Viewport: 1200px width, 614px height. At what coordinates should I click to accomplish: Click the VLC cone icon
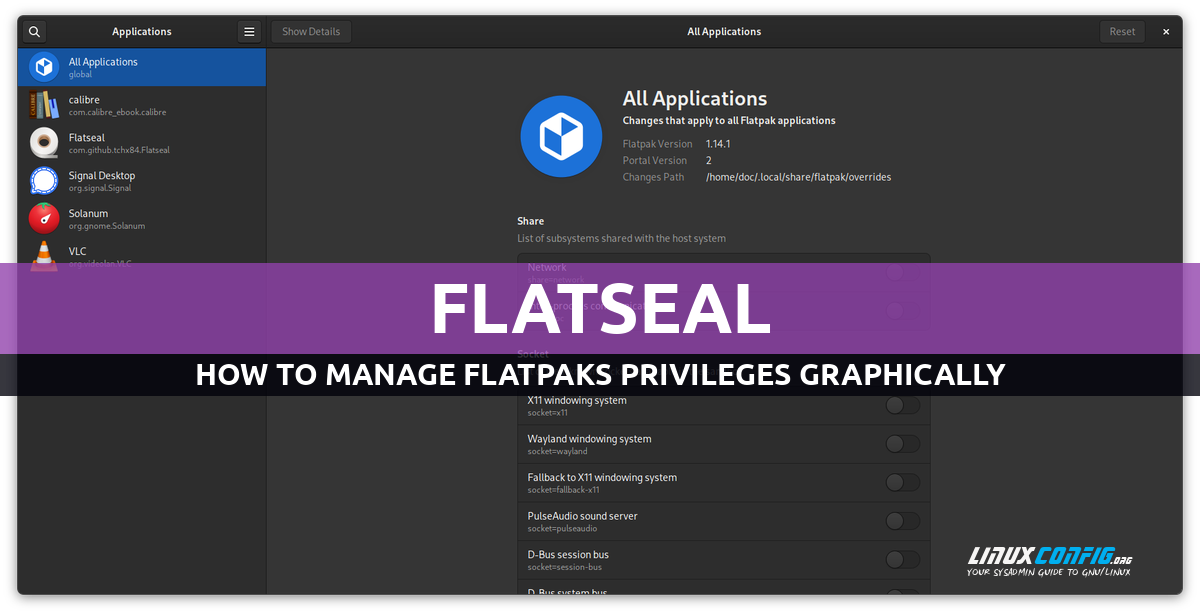[44, 254]
